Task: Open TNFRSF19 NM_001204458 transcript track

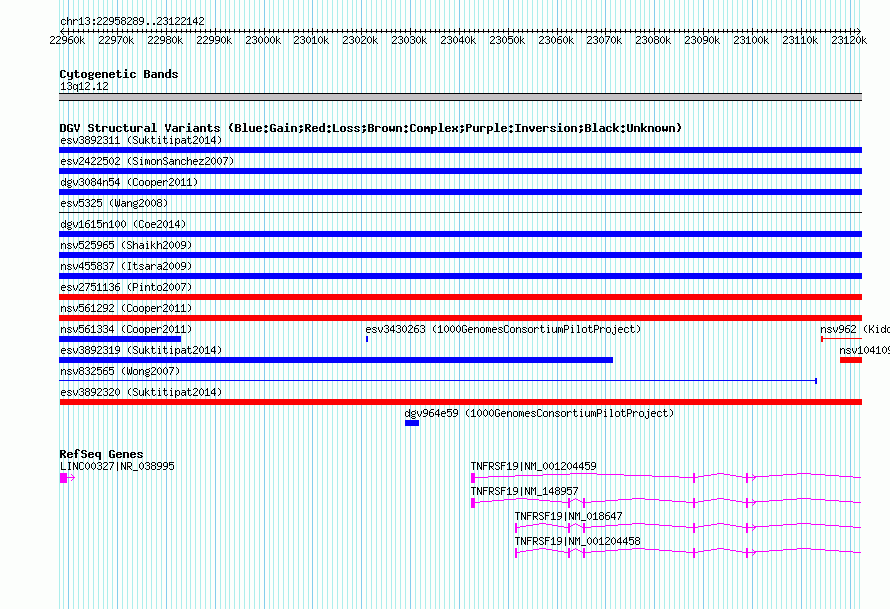Action: [x=688, y=553]
